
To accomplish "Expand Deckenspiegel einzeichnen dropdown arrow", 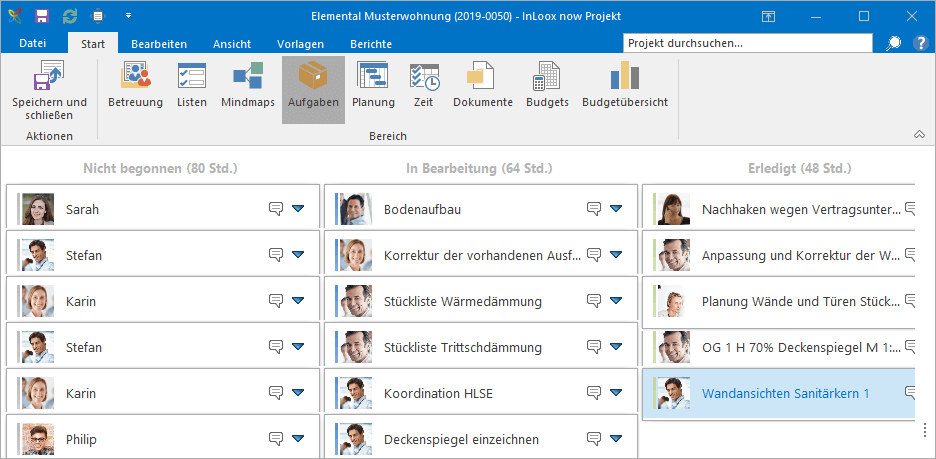I will pyautogui.click(x=616, y=439).
